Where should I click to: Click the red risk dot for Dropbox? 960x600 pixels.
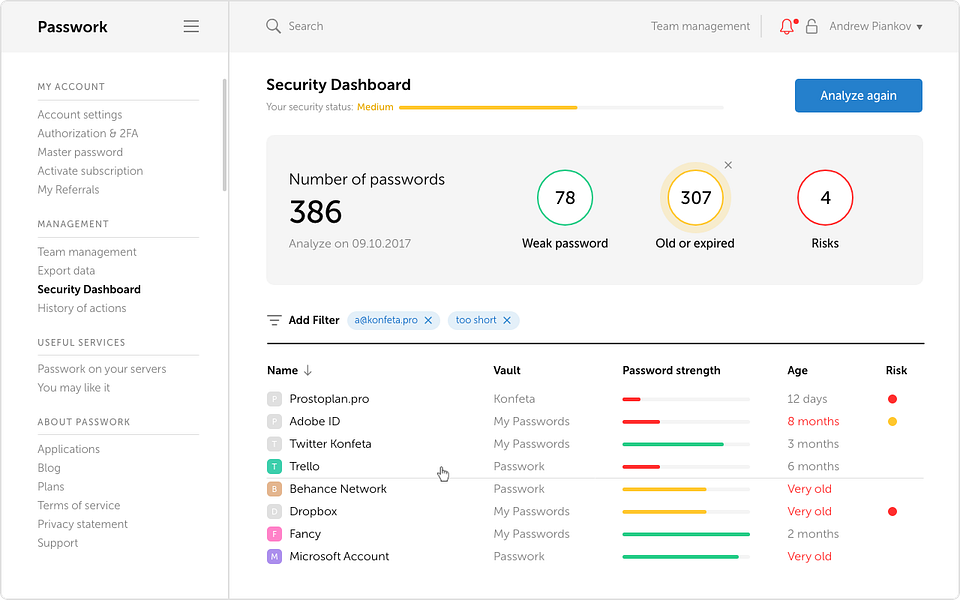[x=893, y=511]
